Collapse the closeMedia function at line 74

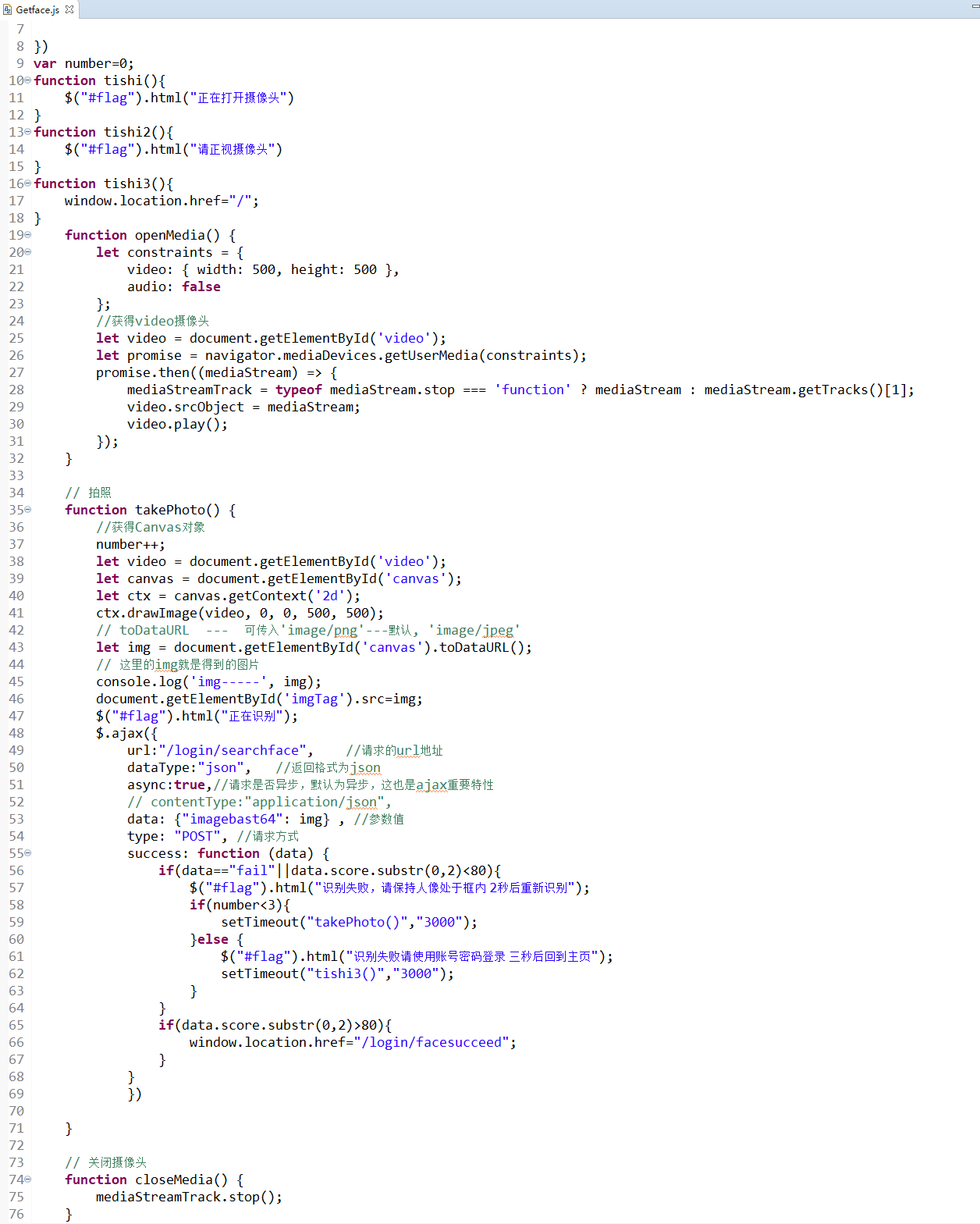point(28,1180)
